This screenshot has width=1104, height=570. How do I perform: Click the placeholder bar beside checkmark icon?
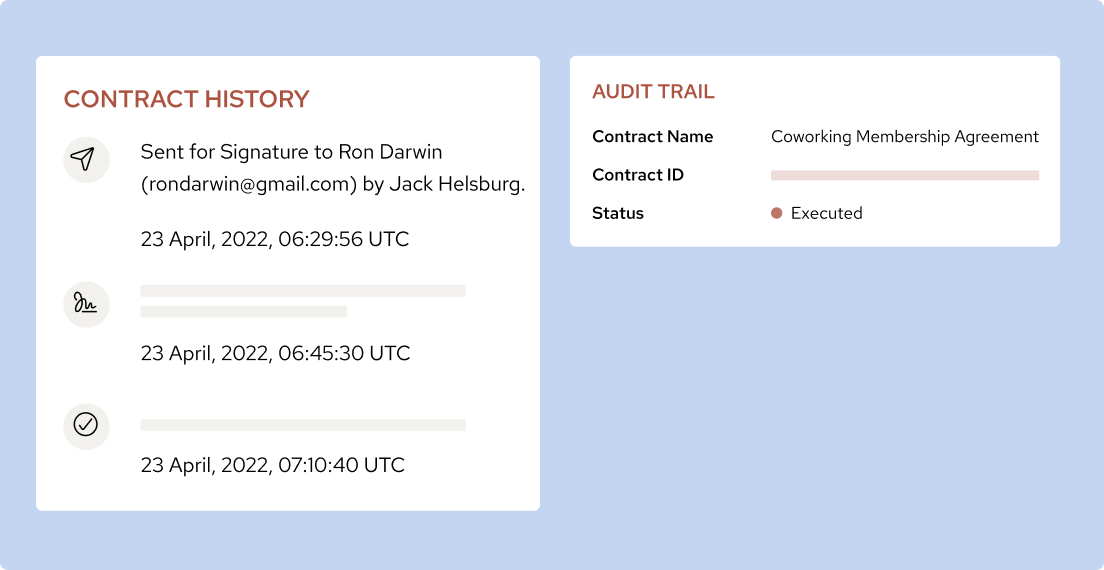pos(303,425)
